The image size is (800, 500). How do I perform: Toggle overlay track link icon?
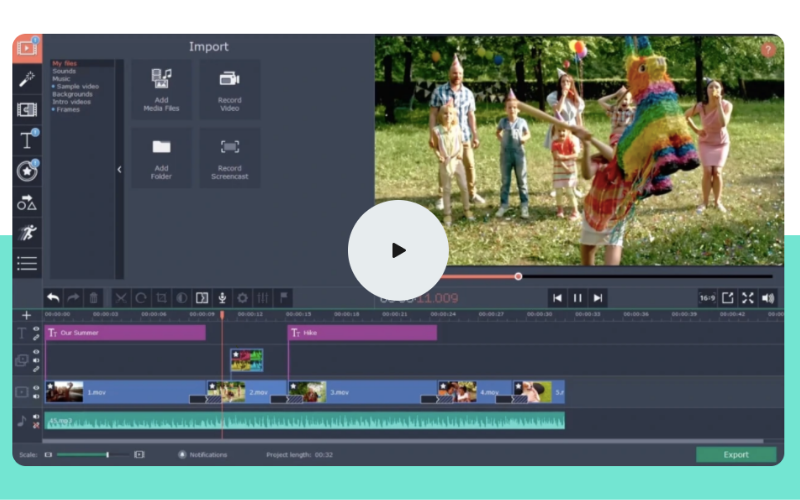click(x=36, y=369)
